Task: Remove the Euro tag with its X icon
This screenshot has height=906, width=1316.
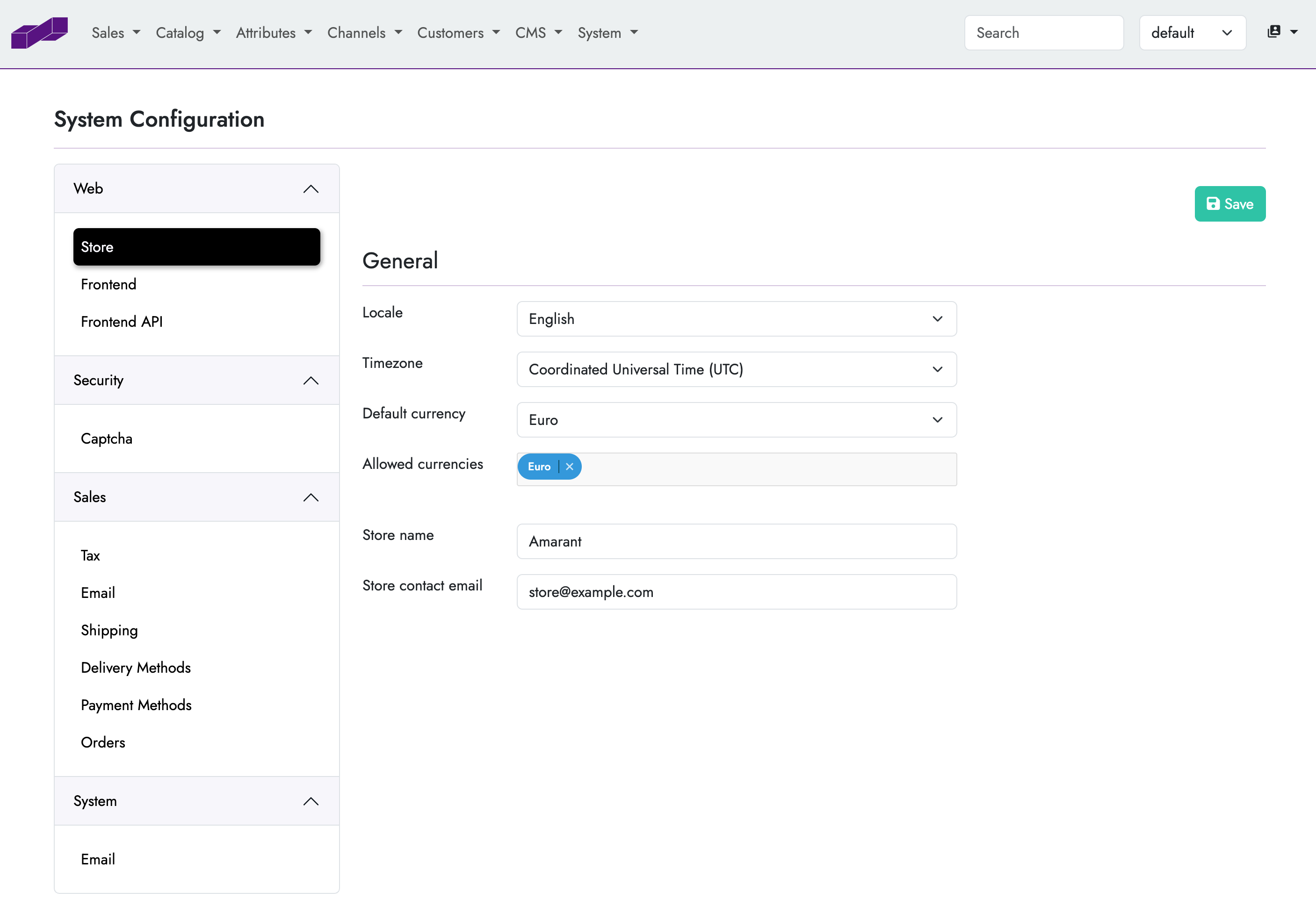Action: (570, 467)
